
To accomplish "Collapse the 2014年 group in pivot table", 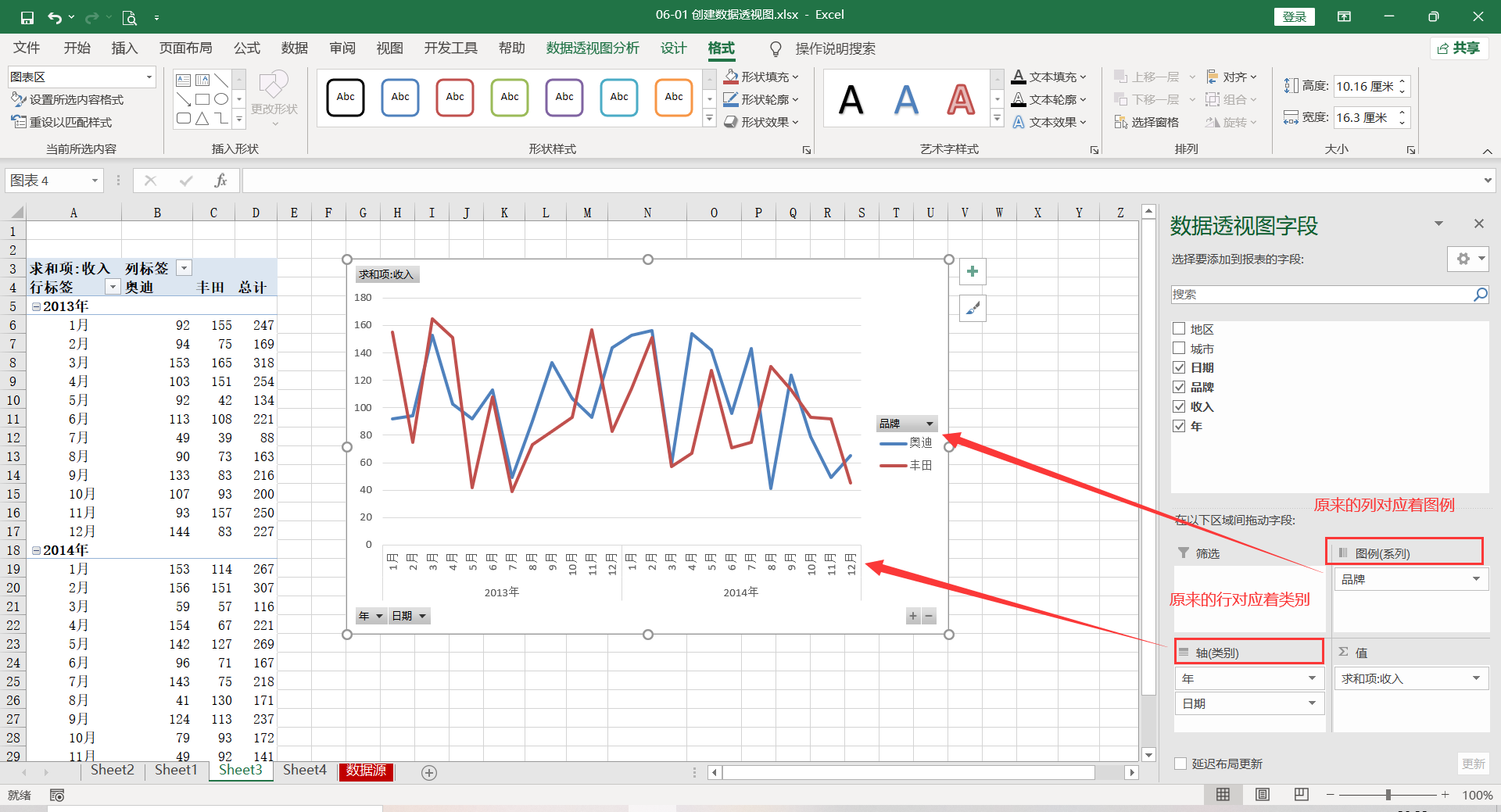I will [36, 550].
